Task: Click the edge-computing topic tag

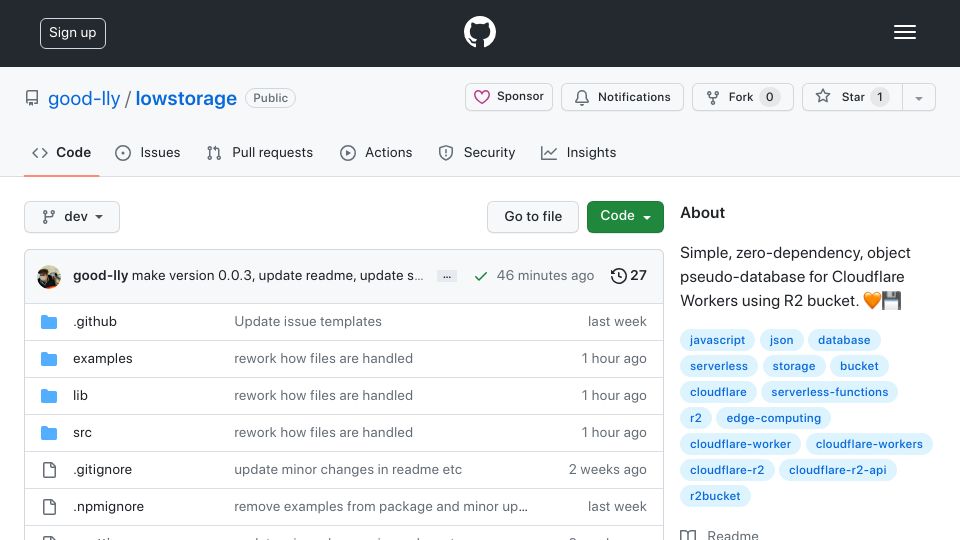Action: (773, 418)
